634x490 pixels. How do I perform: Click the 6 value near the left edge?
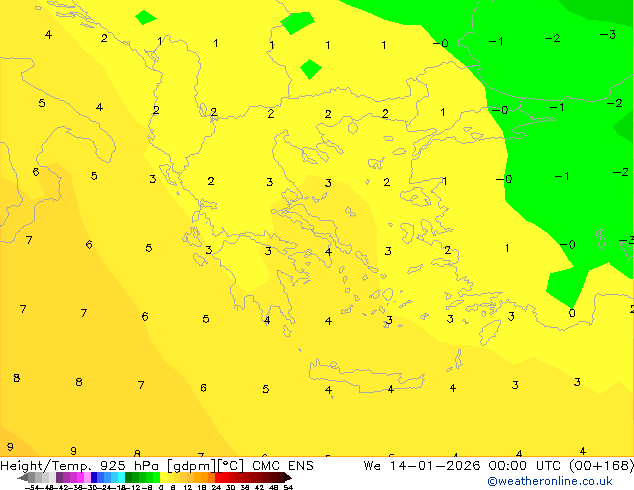[36, 172]
